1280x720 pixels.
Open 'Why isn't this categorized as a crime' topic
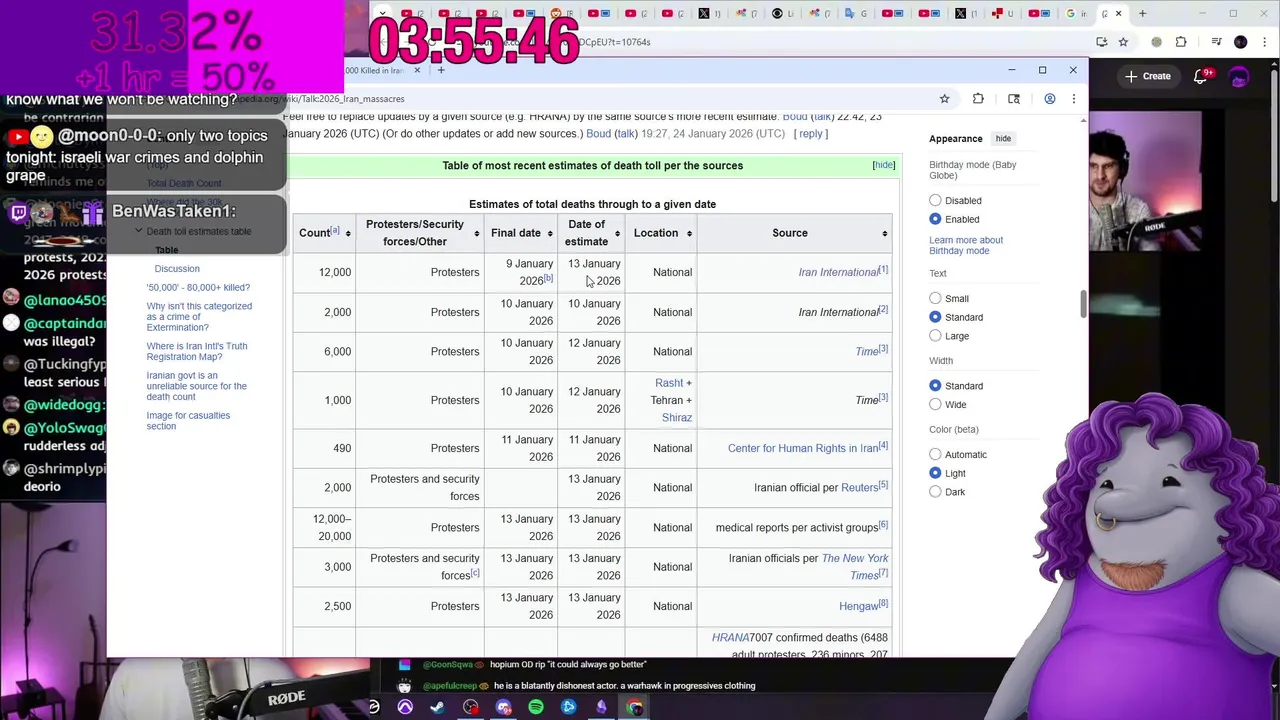click(199, 317)
